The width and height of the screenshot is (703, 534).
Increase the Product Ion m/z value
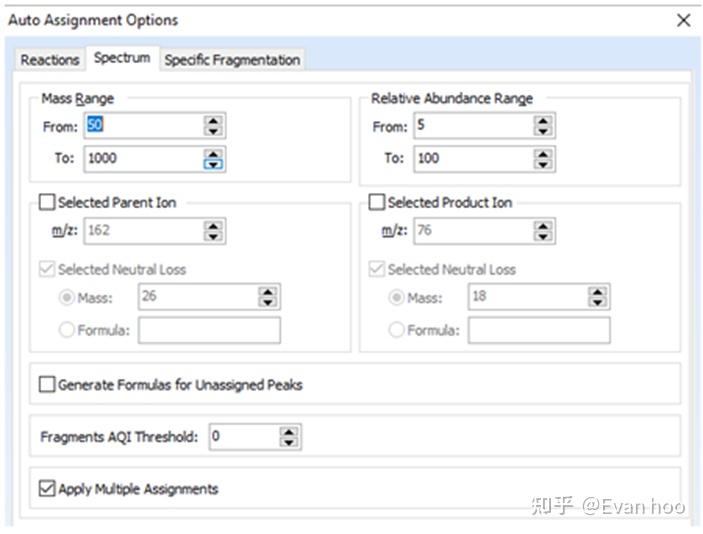point(543,226)
